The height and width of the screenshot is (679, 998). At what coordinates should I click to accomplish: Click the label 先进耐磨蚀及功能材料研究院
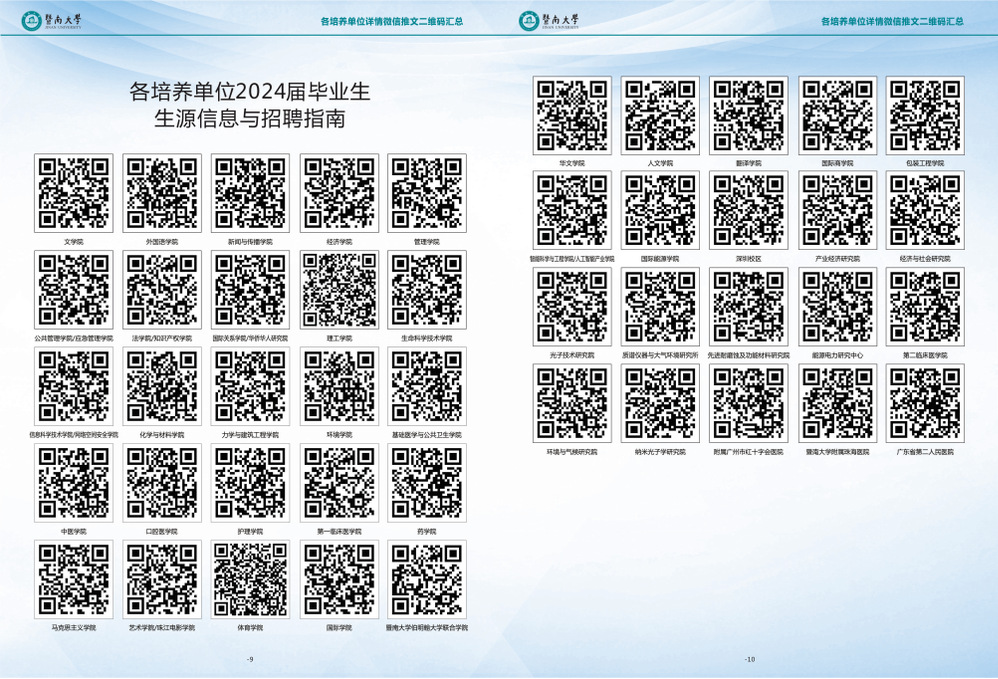point(748,356)
